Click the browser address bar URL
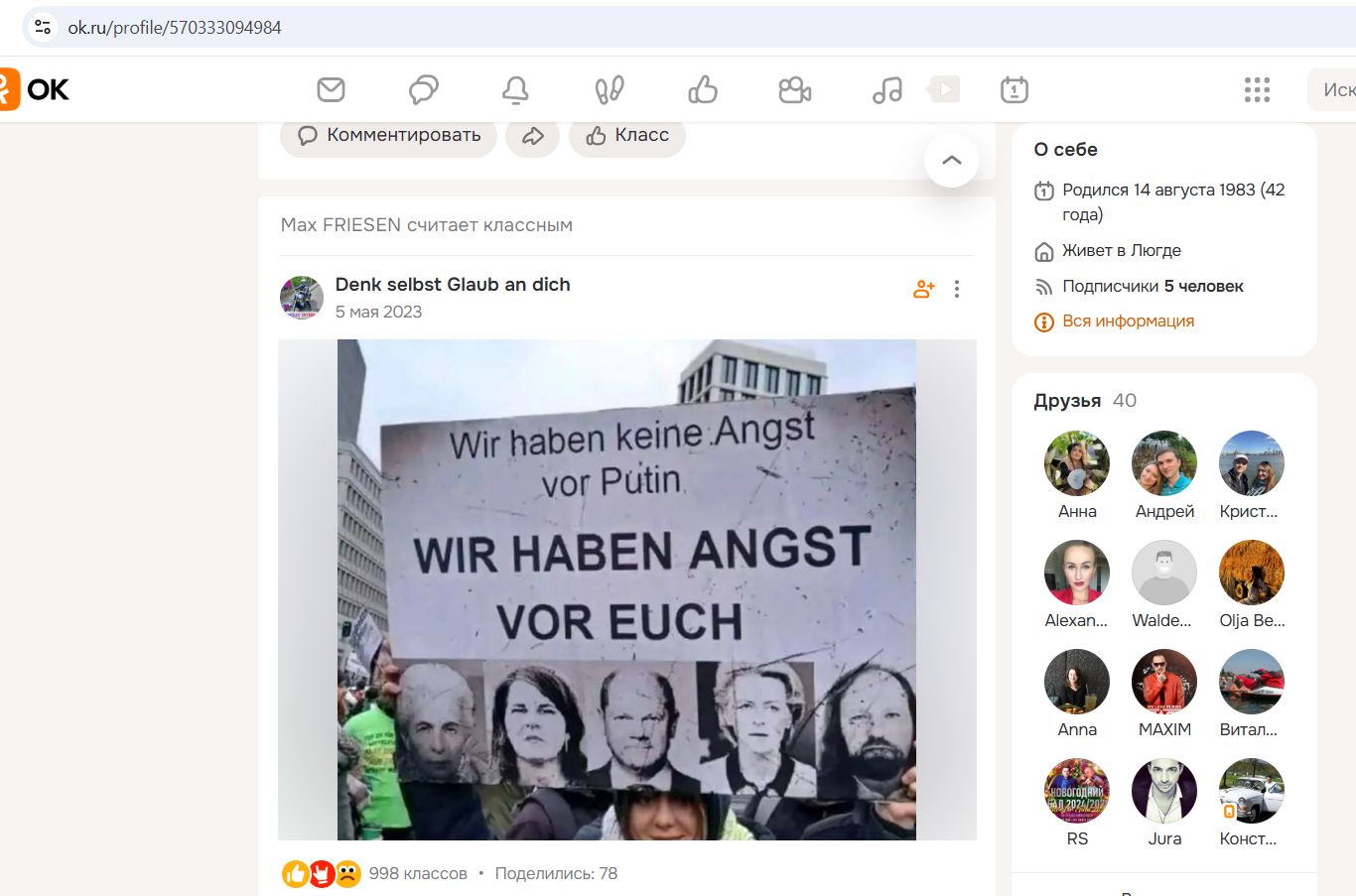 [175, 28]
